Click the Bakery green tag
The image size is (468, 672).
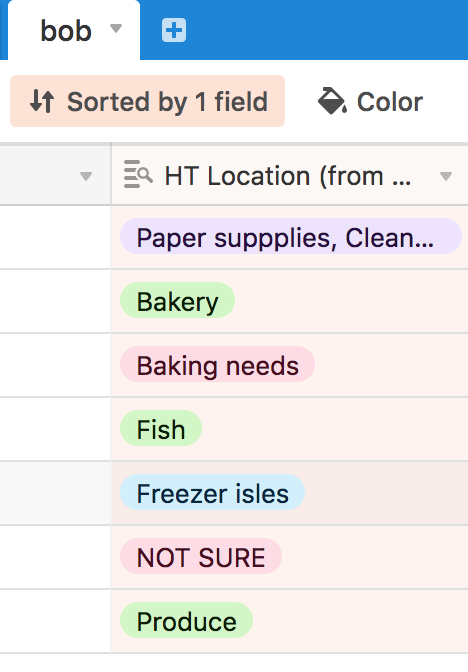(177, 300)
